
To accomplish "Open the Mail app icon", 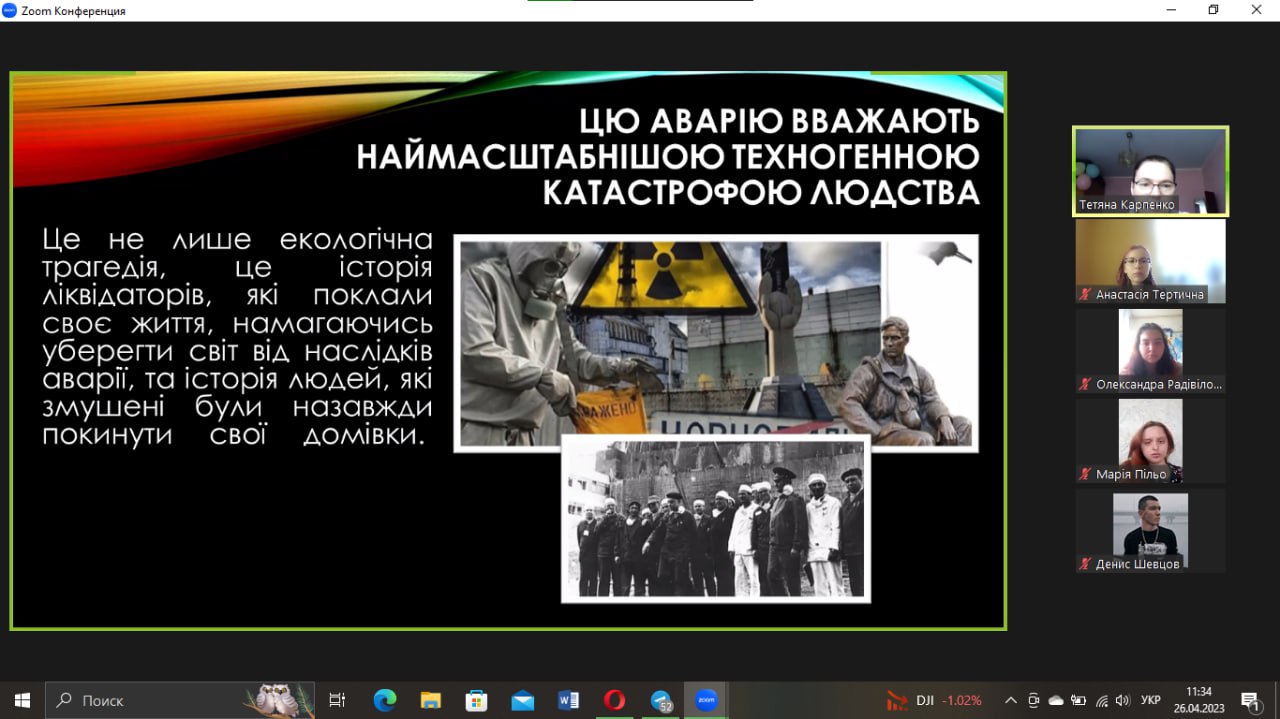I will click(x=522, y=700).
